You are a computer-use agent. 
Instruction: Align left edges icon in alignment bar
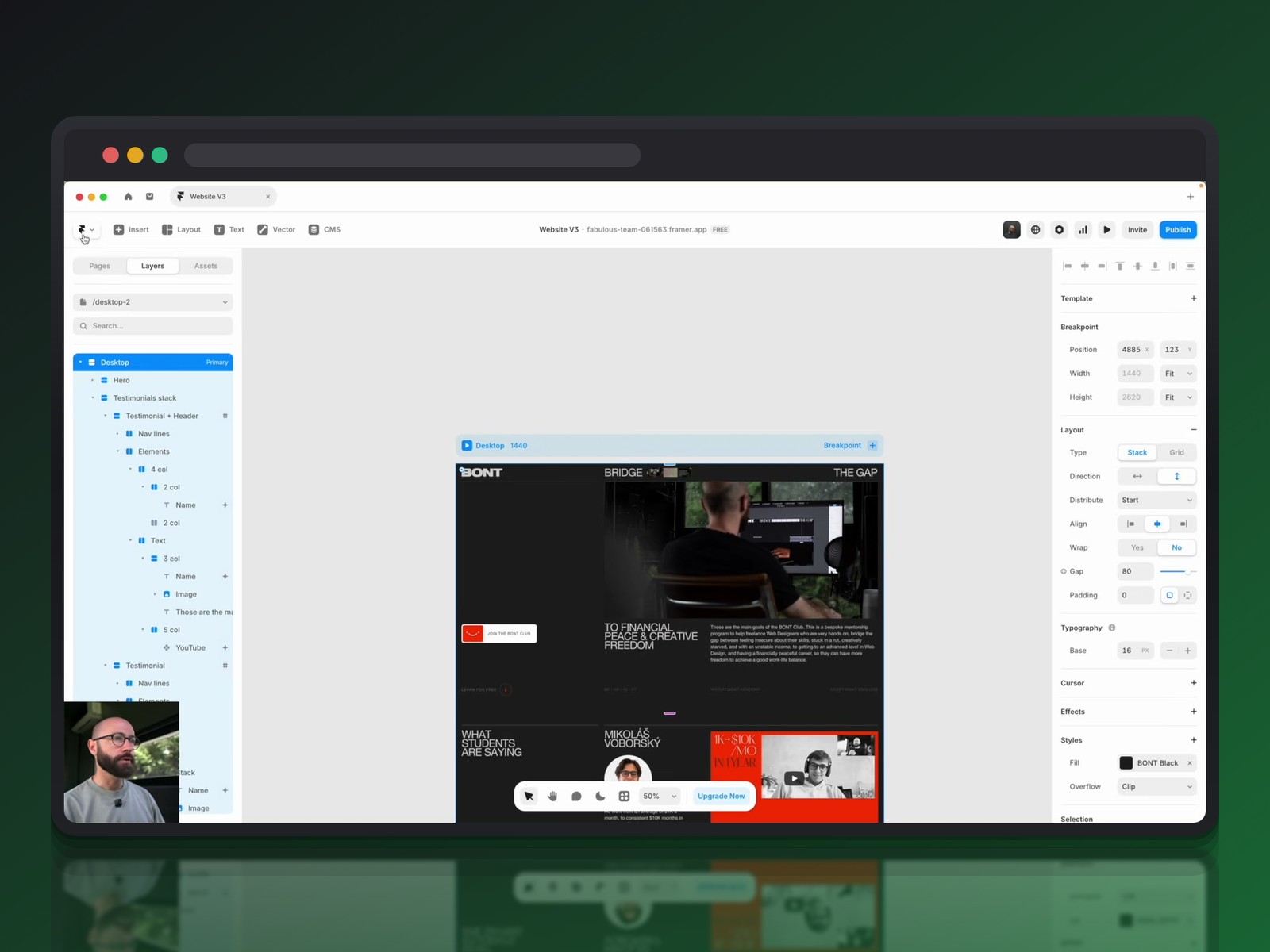coord(1068,266)
